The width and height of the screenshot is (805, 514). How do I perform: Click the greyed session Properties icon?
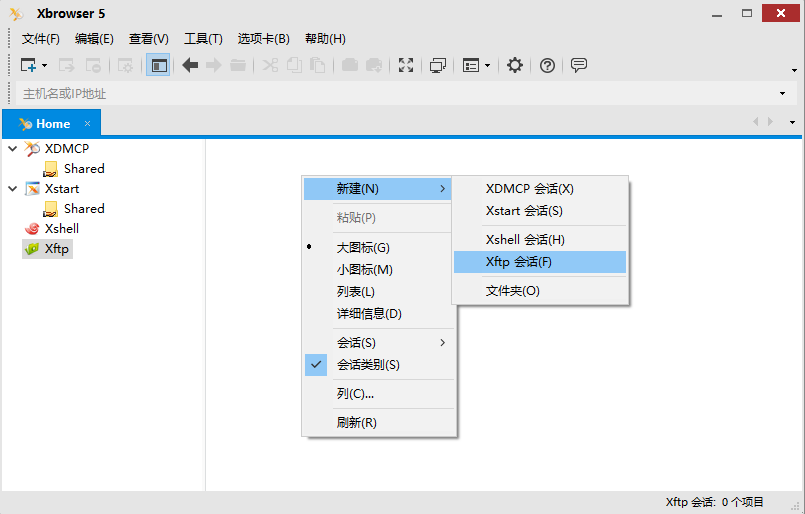[125, 65]
